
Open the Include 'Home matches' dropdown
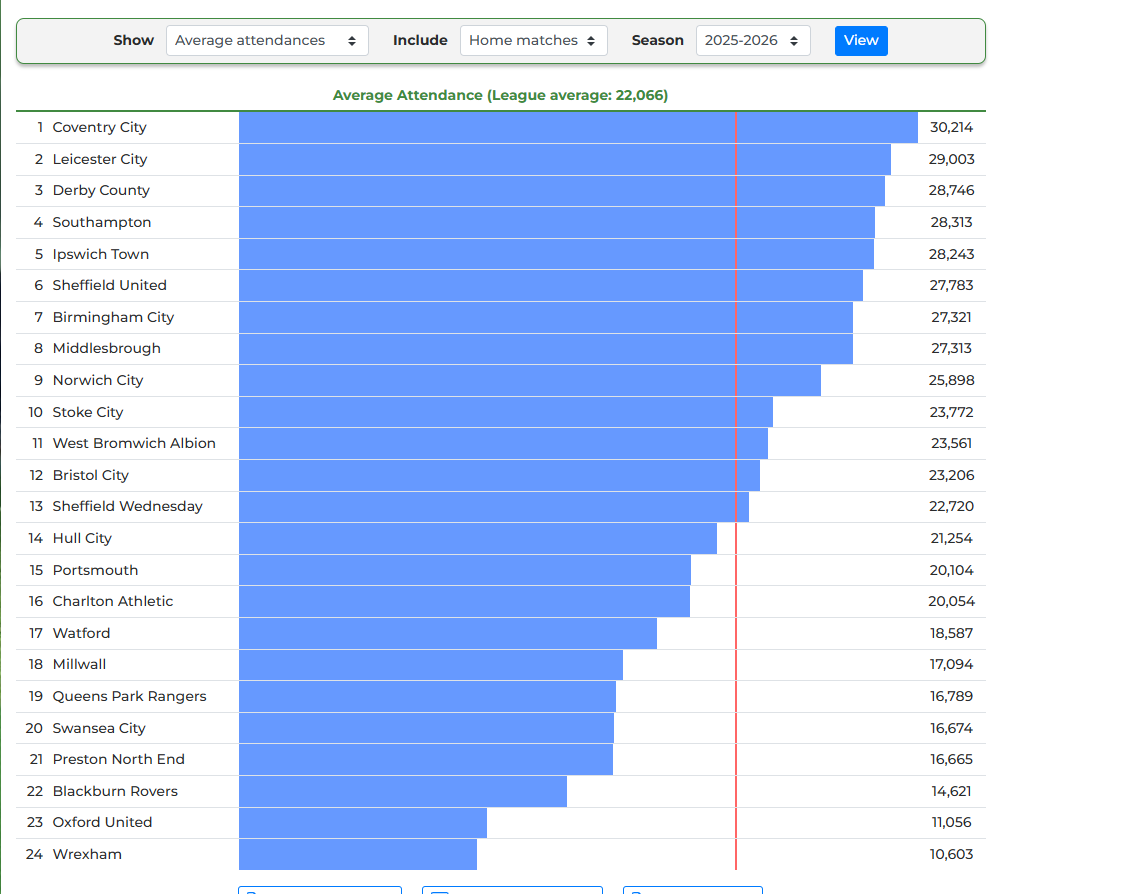[x=533, y=41]
